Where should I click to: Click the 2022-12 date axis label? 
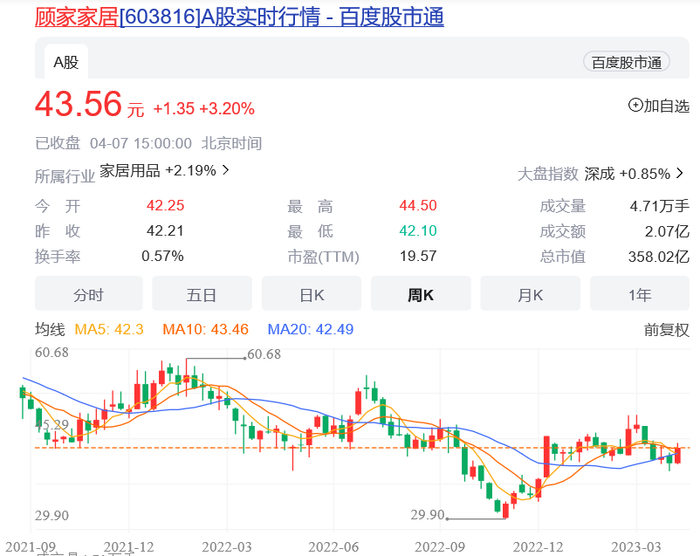(538, 547)
